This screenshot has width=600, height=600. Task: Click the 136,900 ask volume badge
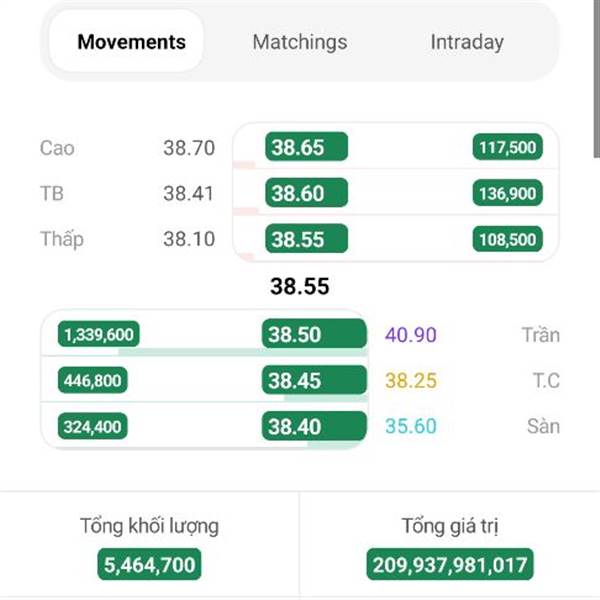tap(507, 193)
